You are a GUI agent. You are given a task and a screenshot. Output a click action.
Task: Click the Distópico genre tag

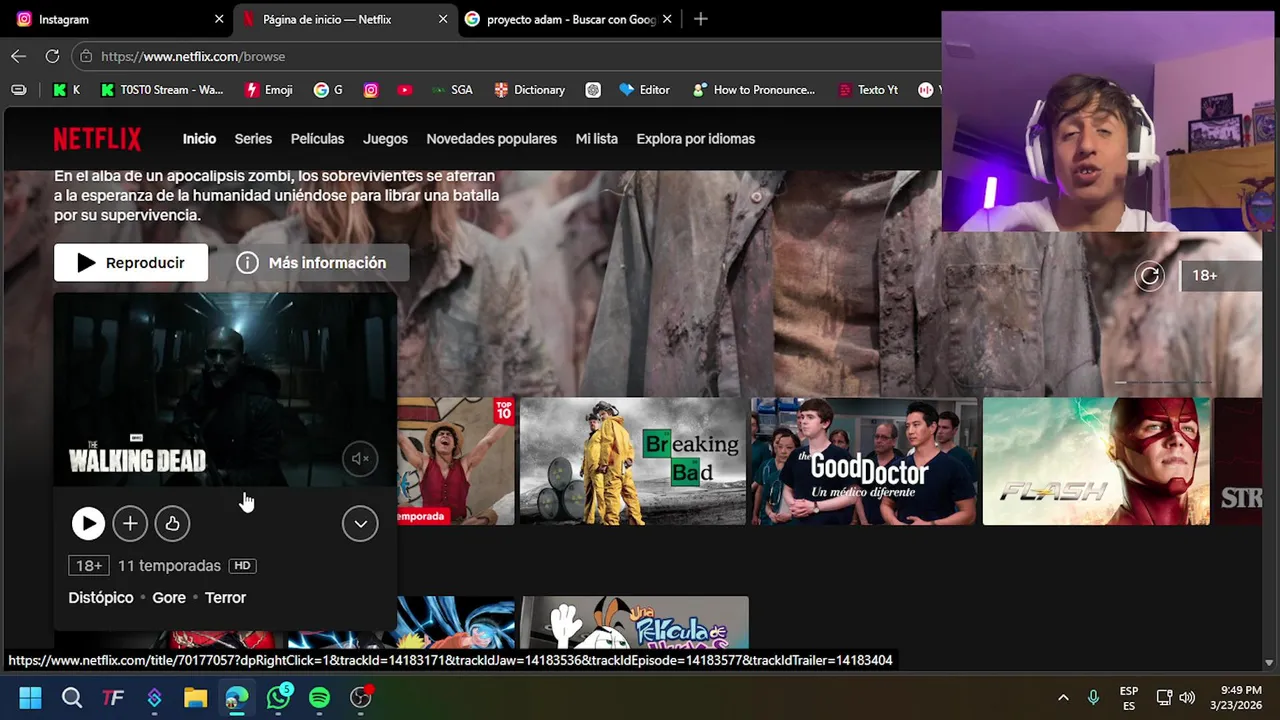pyautogui.click(x=101, y=597)
